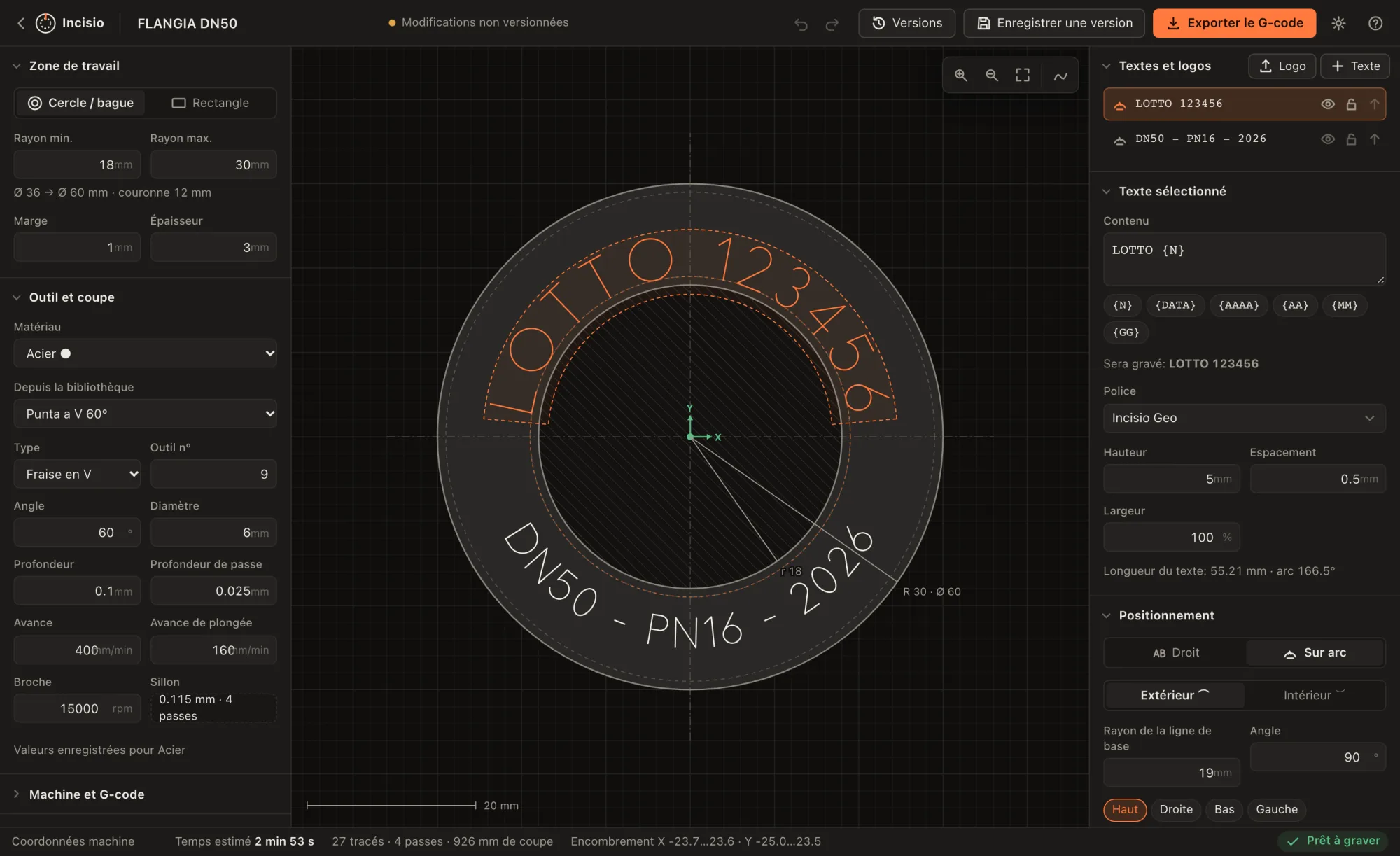Lock the LOTTO 123456 text layer
The width and height of the screenshot is (1400, 856).
pyautogui.click(x=1351, y=104)
